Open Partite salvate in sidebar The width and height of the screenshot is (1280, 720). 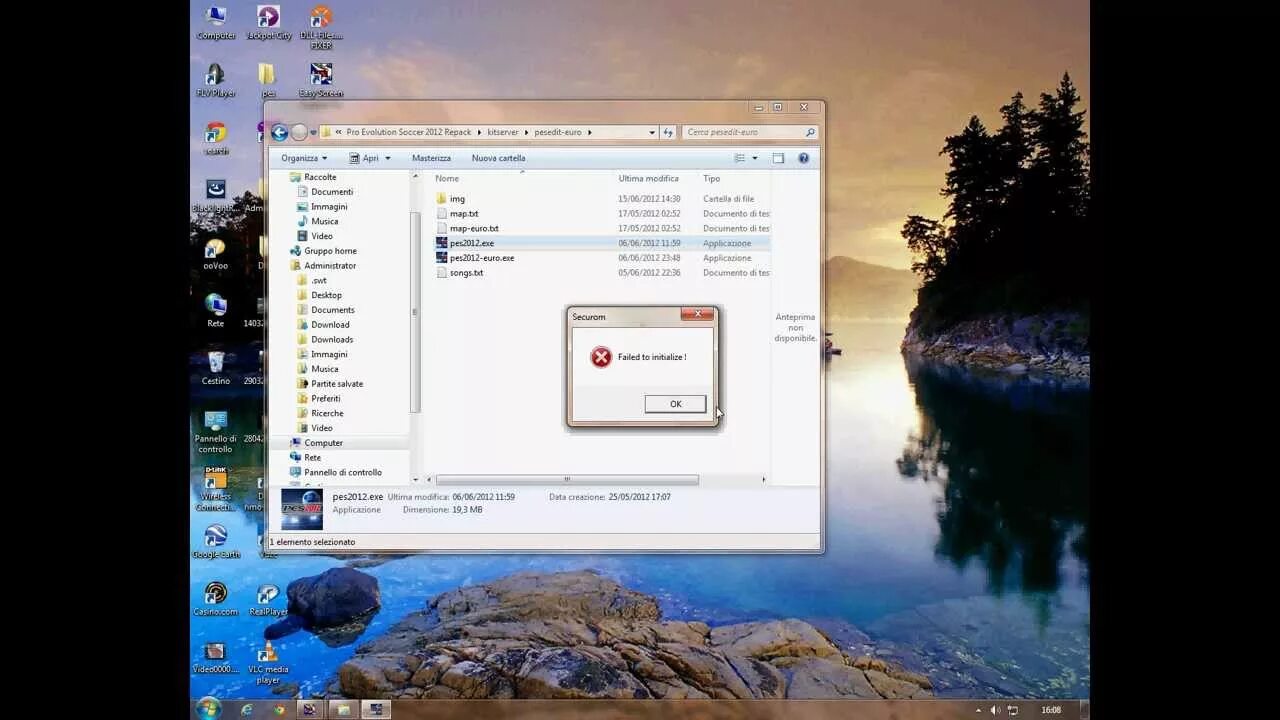point(337,384)
